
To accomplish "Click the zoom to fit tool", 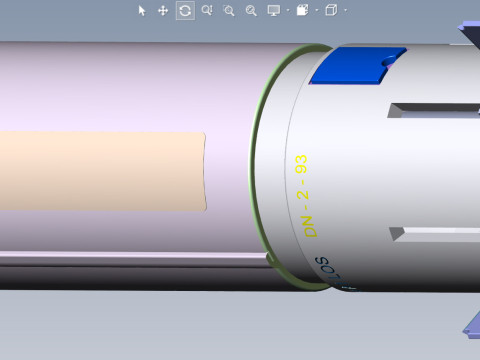I will [251, 11].
